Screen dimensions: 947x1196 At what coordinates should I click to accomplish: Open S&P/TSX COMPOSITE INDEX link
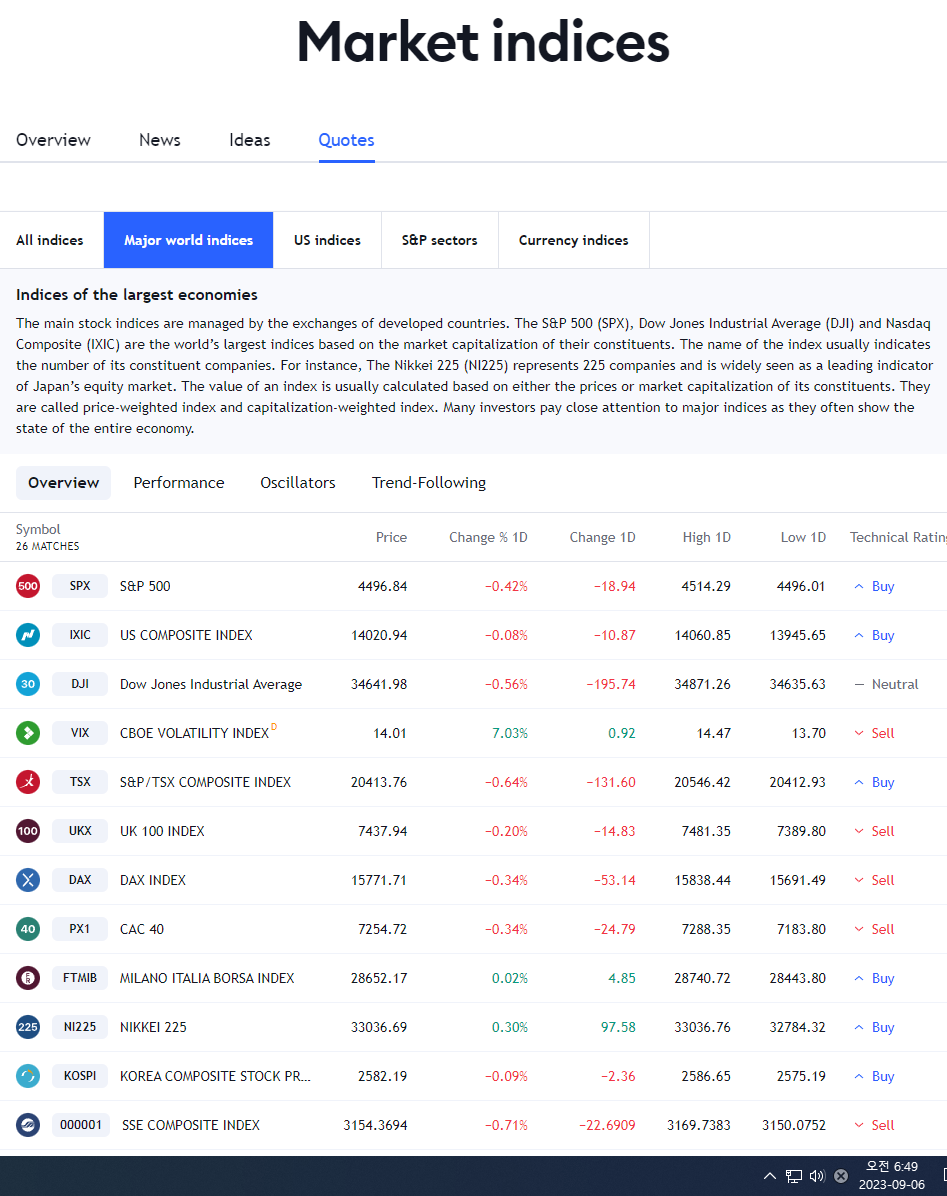point(205,783)
